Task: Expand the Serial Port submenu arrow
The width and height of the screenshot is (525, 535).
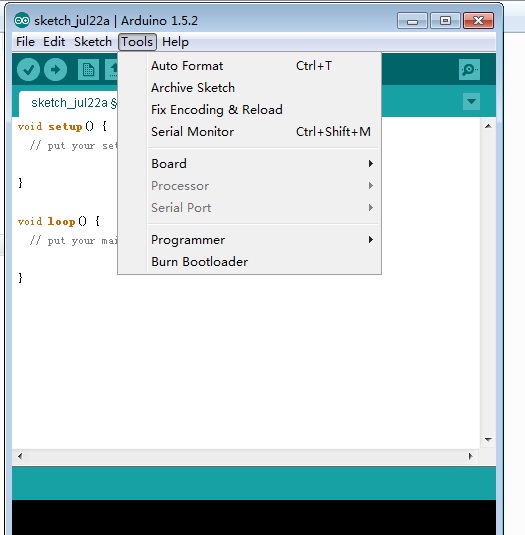Action: point(371,207)
